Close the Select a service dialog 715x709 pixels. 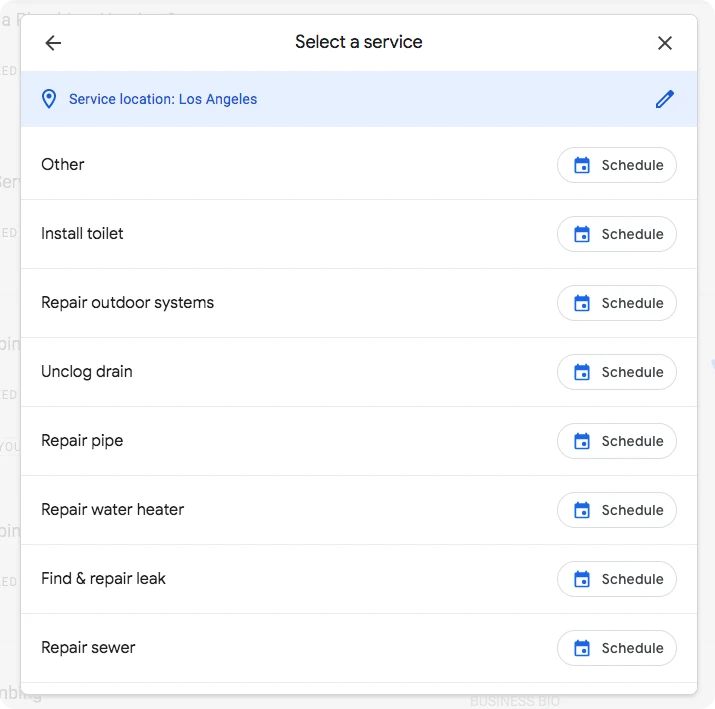664,43
